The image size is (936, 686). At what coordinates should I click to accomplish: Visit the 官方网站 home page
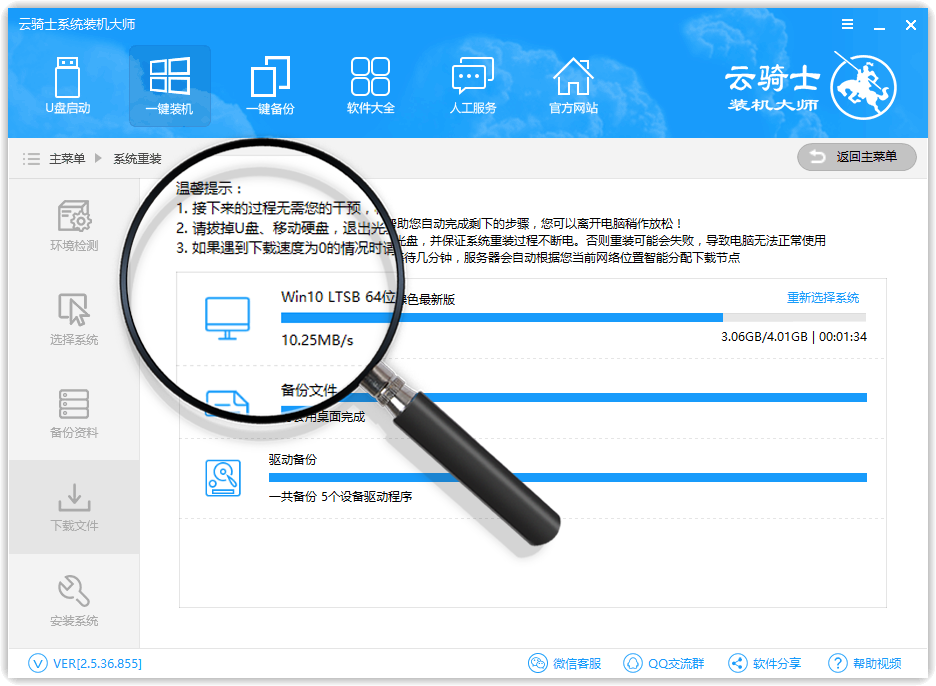[573, 85]
